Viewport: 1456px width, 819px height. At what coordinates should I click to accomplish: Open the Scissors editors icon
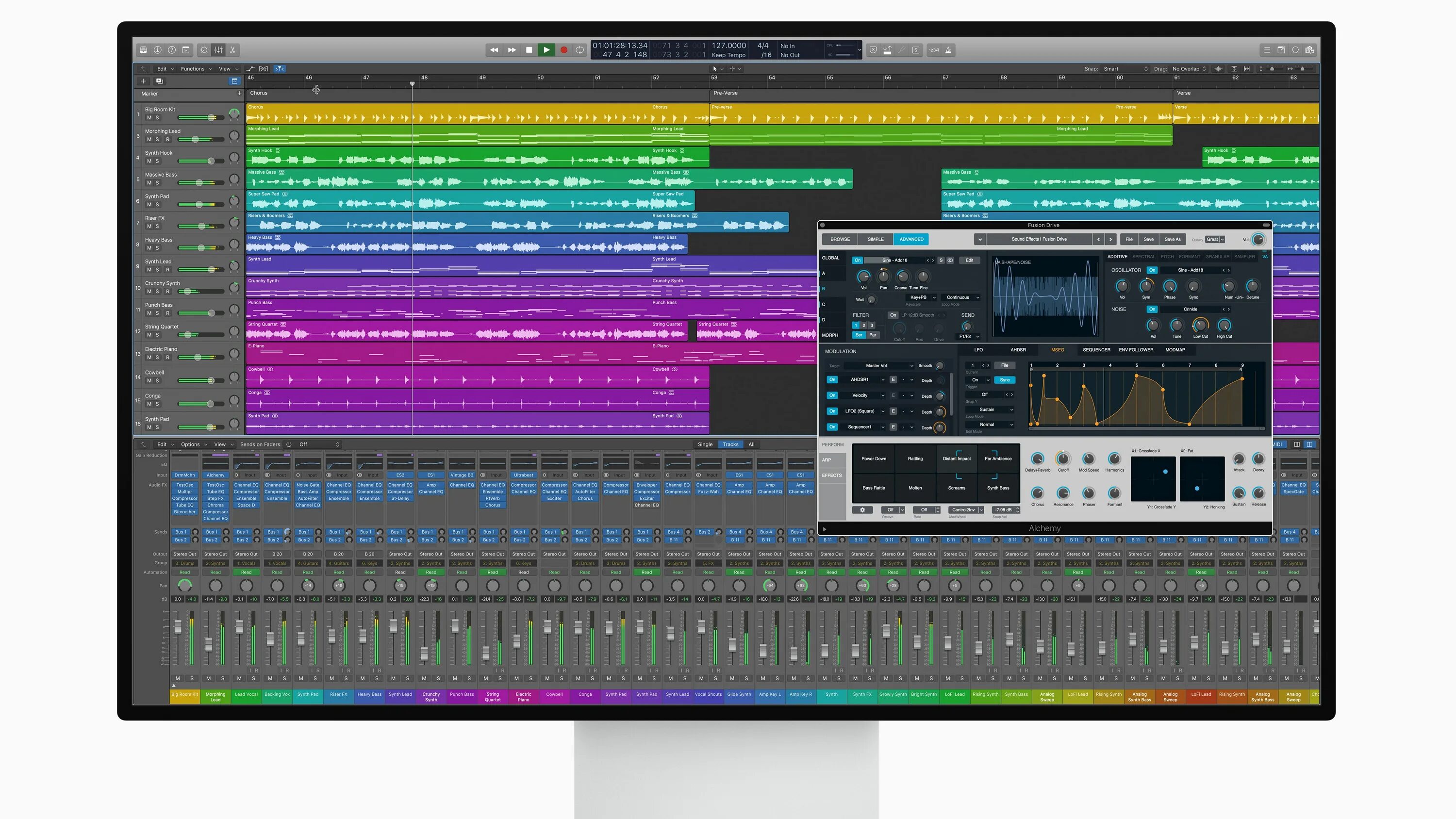pos(232,50)
